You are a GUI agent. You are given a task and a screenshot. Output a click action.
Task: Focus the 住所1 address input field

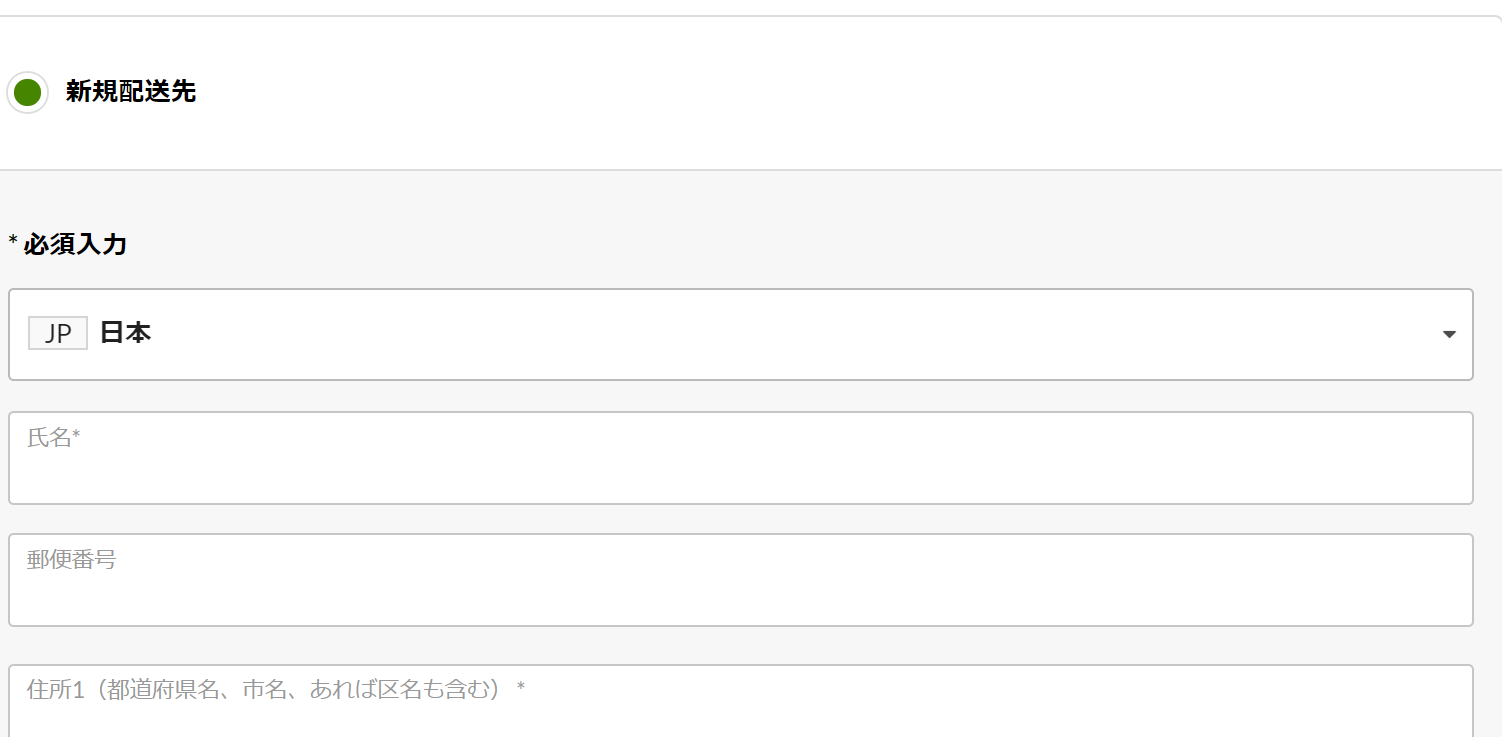point(741,700)
